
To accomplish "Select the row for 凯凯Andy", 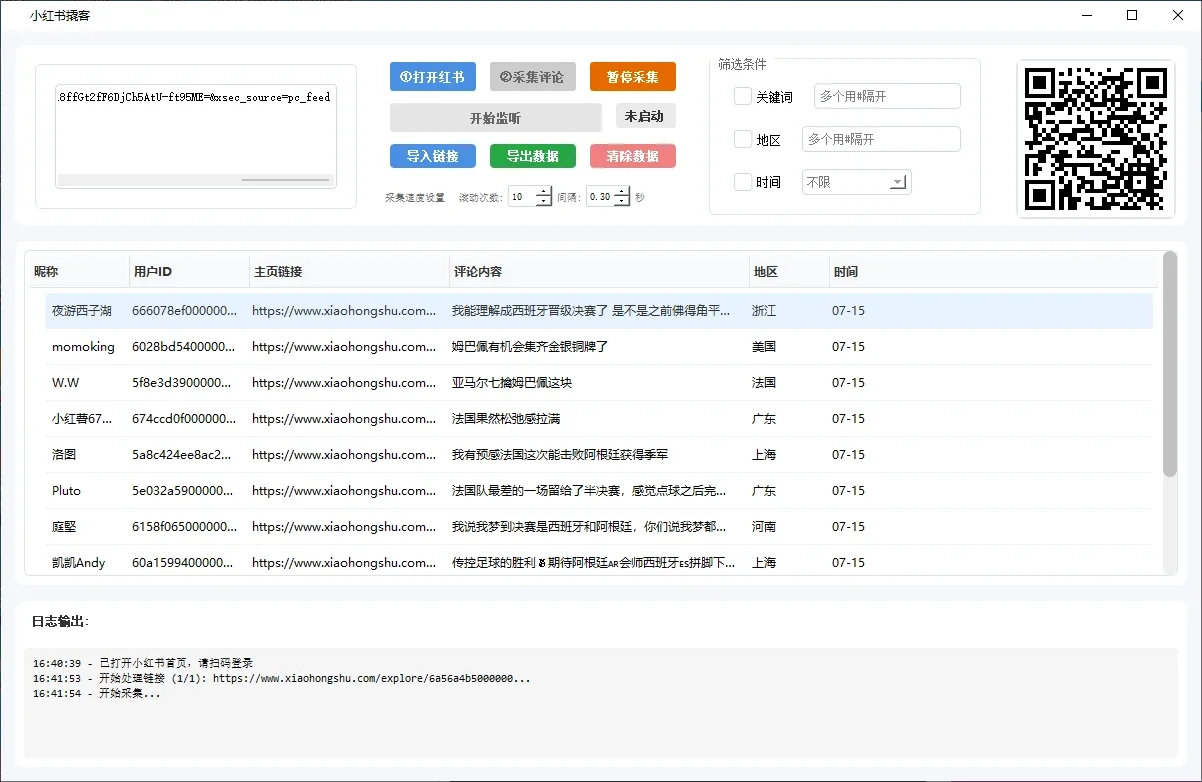I will click(598, 562).
